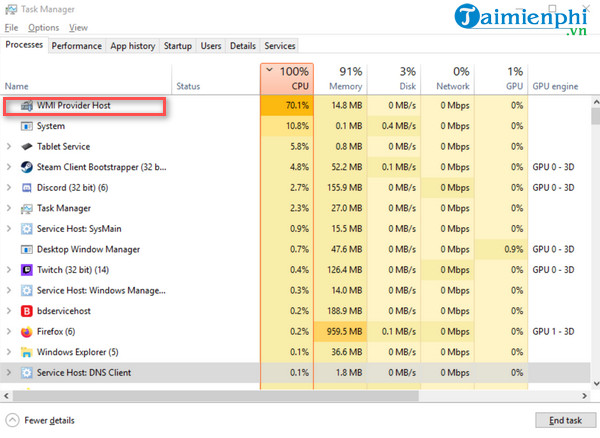Click the 188.9 MB memory cell
The image size is (600, 438).
[341, 311]
